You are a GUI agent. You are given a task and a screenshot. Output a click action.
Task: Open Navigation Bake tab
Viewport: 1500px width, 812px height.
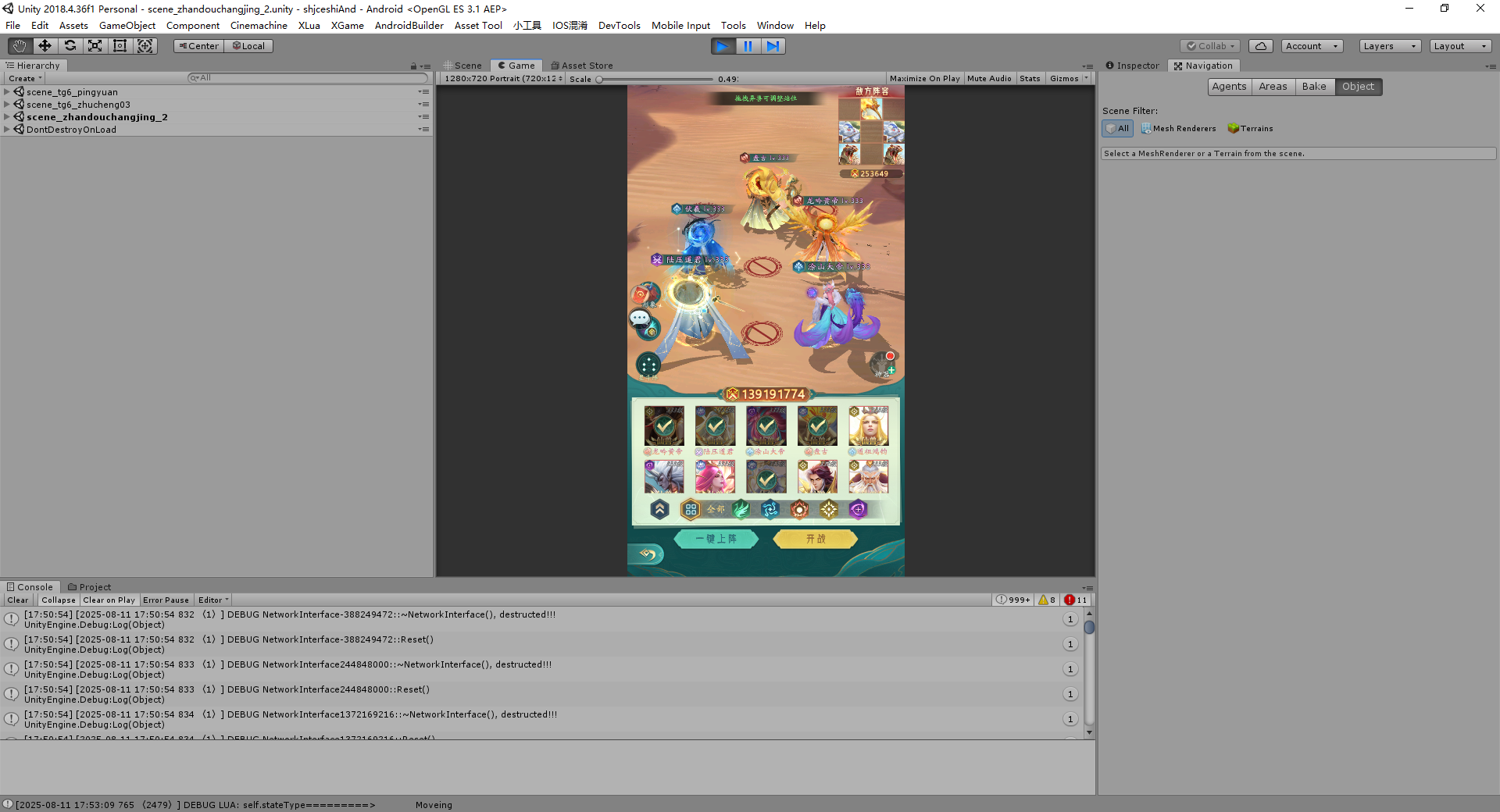pyautogui.click(x=1314, y=87)
